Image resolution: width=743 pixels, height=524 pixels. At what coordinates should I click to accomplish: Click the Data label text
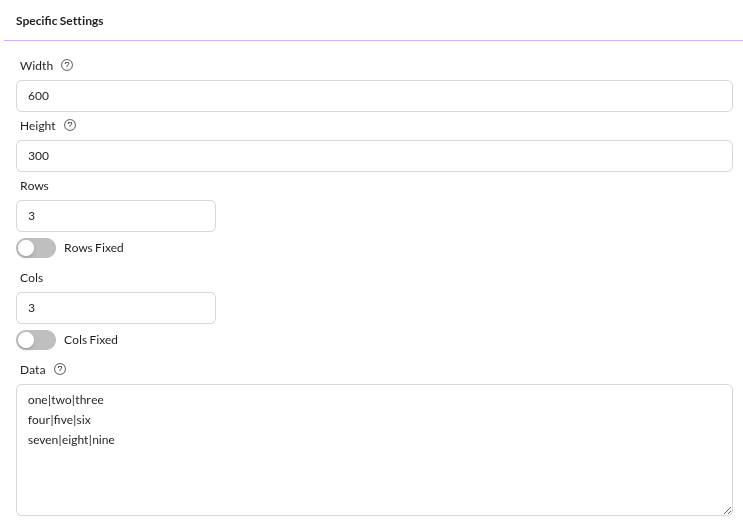coord(33,370)
